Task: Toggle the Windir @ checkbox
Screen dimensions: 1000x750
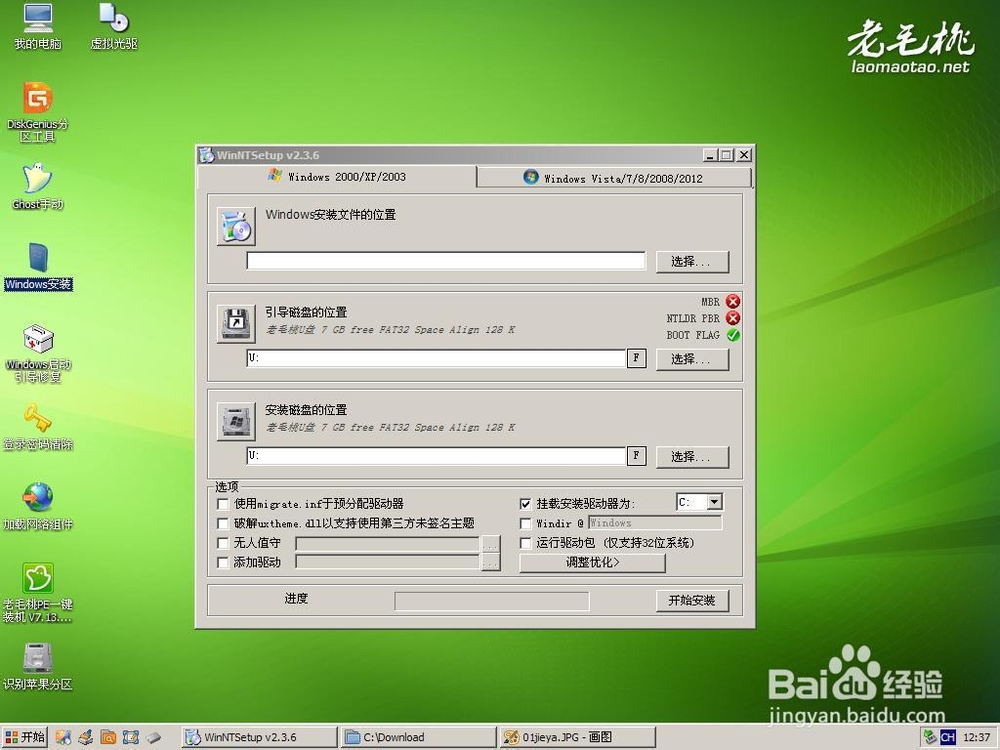Action: point(526,524)
